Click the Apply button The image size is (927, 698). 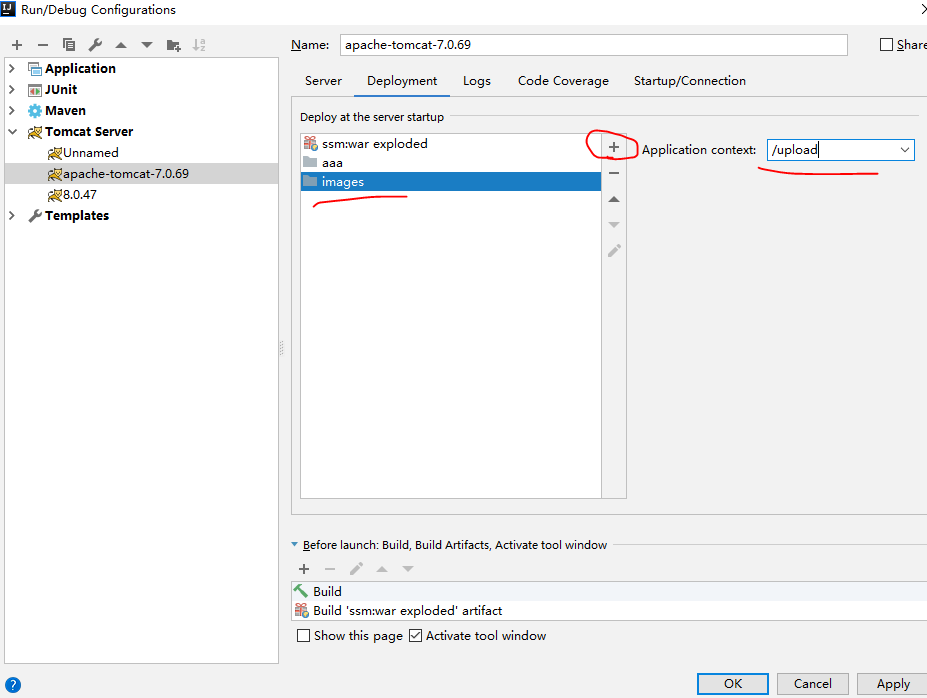pos(893,684)
